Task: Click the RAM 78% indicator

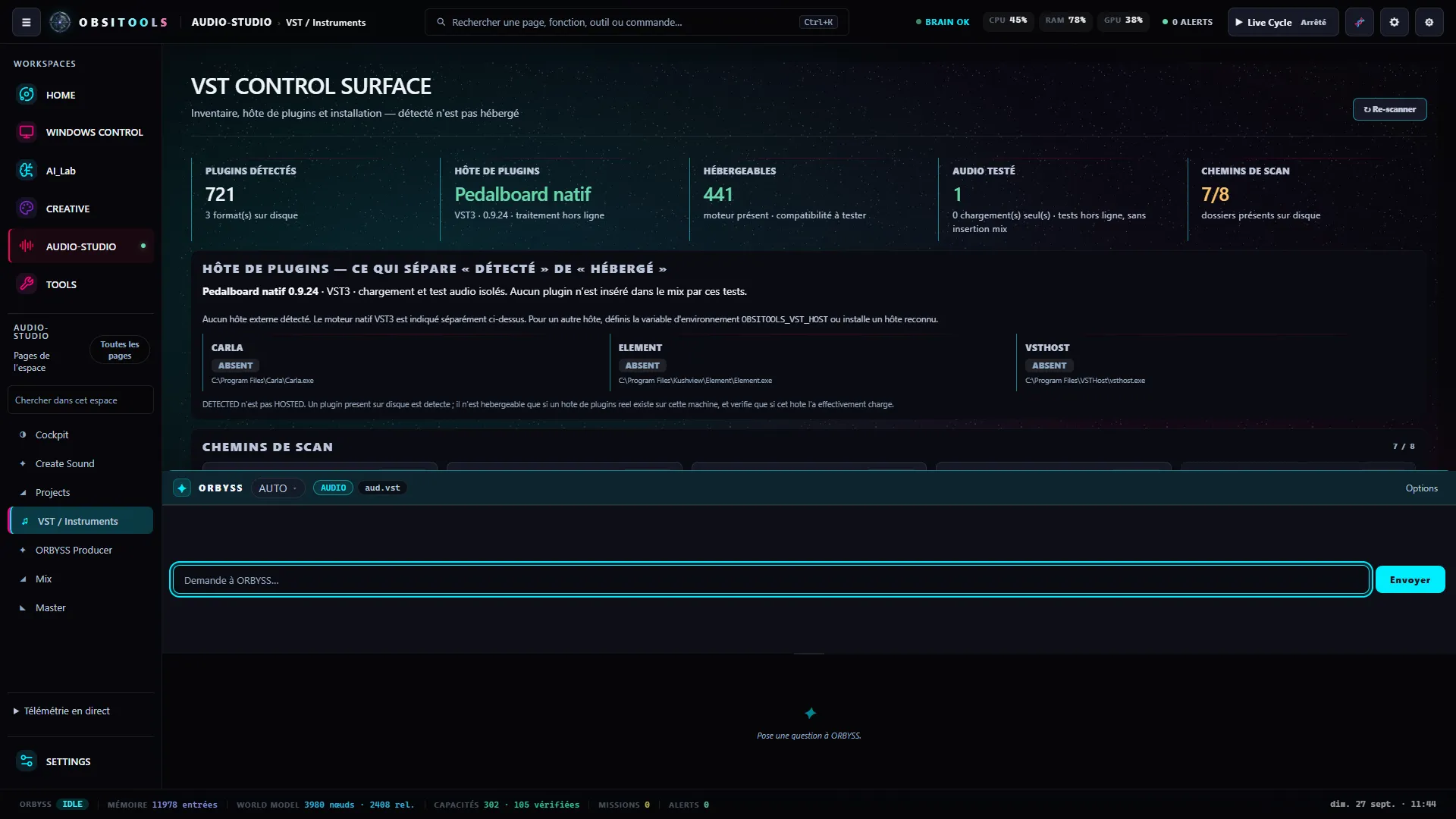Action: pyautogui.click(x=1065, y=20)
